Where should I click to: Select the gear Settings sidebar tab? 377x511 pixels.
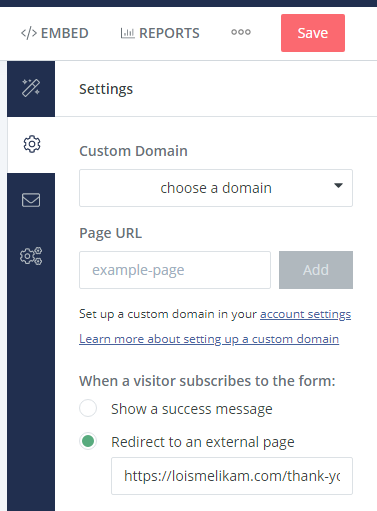(31, 144)
